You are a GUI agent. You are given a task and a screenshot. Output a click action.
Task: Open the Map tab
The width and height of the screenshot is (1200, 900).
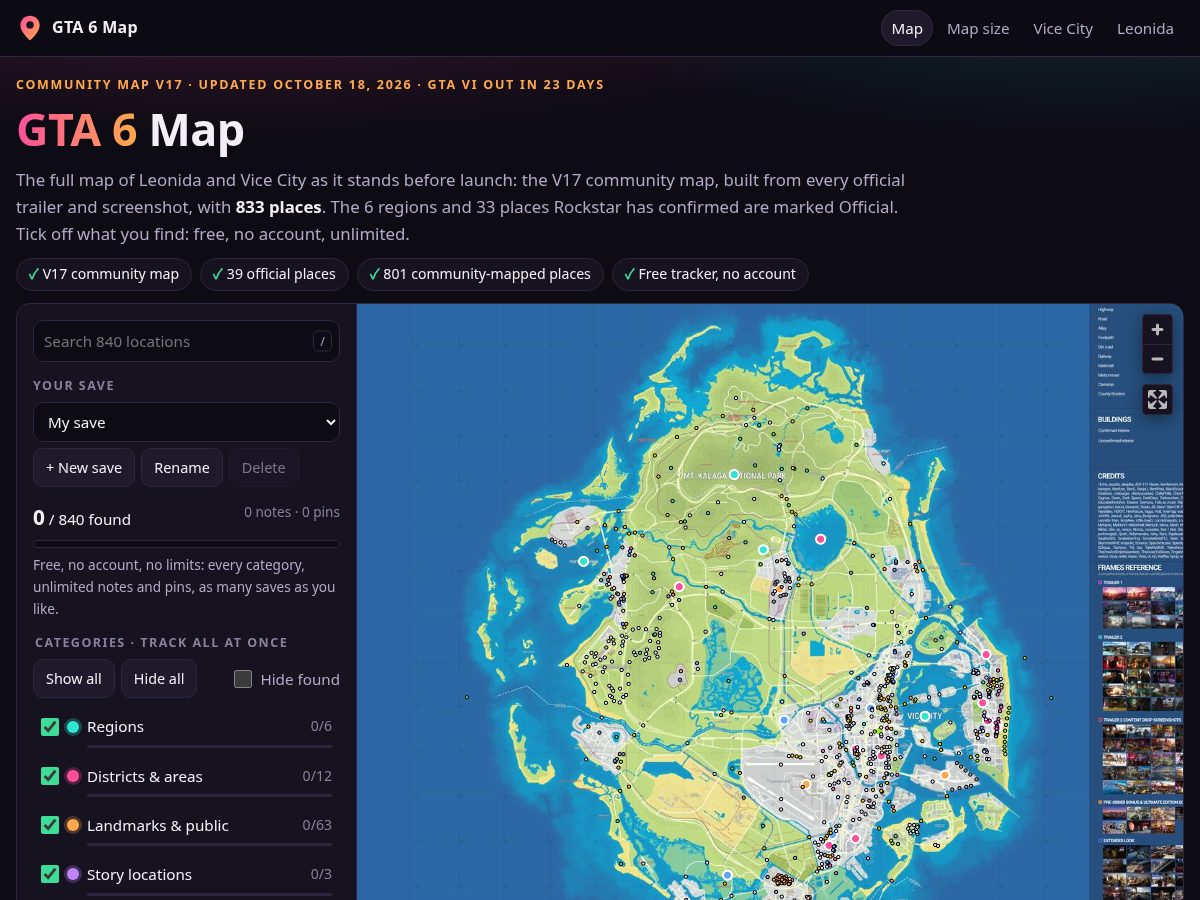click(907, 28)
